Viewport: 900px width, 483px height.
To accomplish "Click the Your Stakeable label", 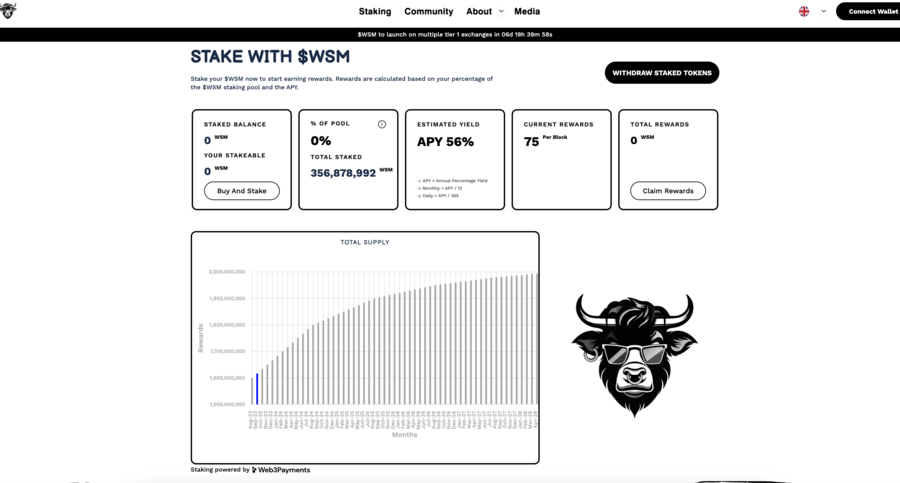I will [x=235, y=156].
